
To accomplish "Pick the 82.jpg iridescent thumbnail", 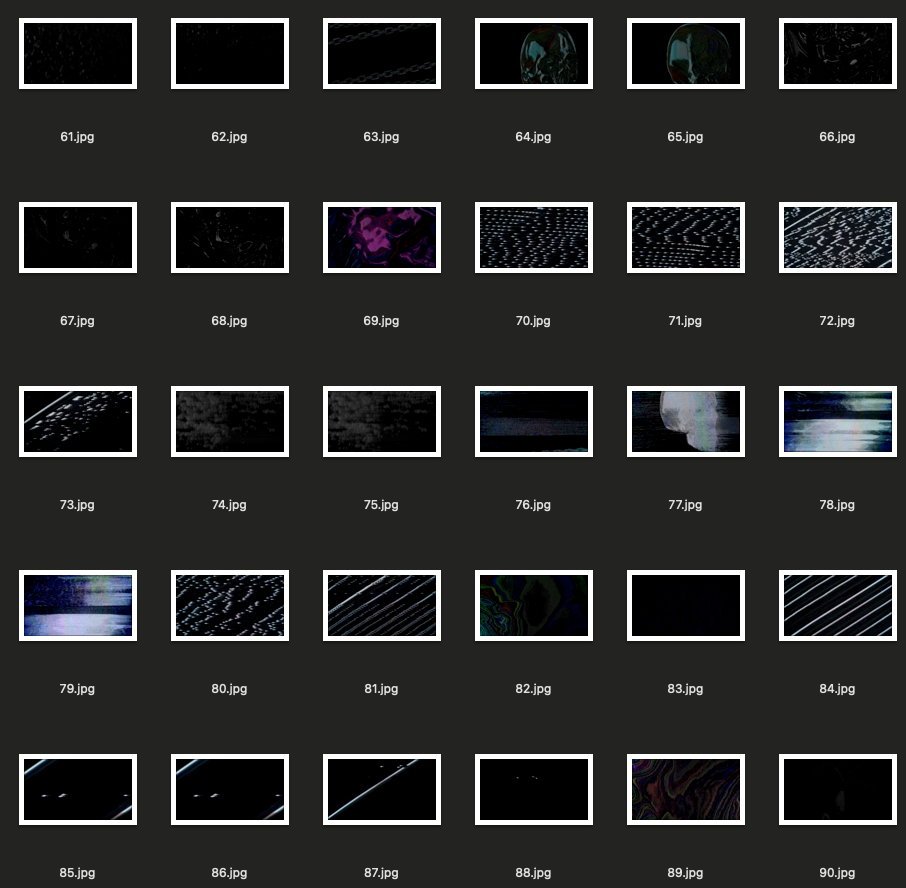I will click(533, 606).
